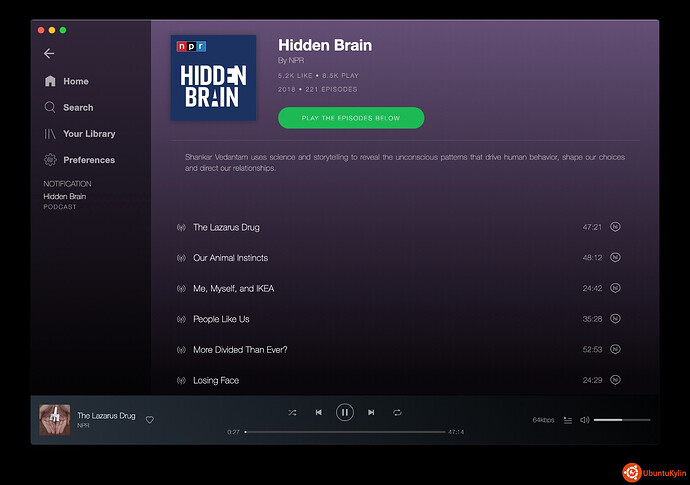This screenshot has height=485, width=690.
Task: Open Preferences from the sidebar
Action: pos(88,160)
